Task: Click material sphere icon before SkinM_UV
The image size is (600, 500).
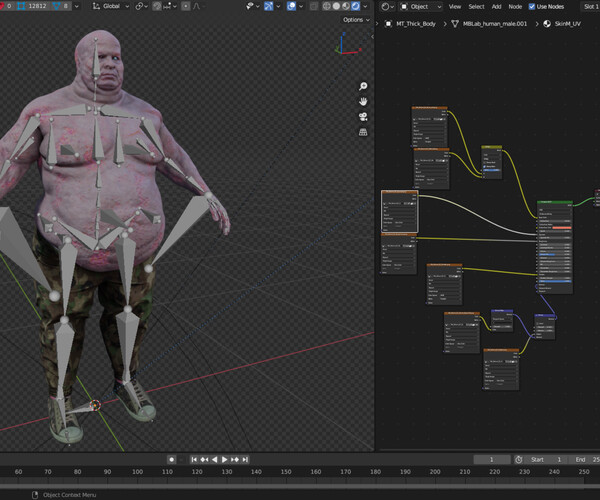Action: coord(547,24)
